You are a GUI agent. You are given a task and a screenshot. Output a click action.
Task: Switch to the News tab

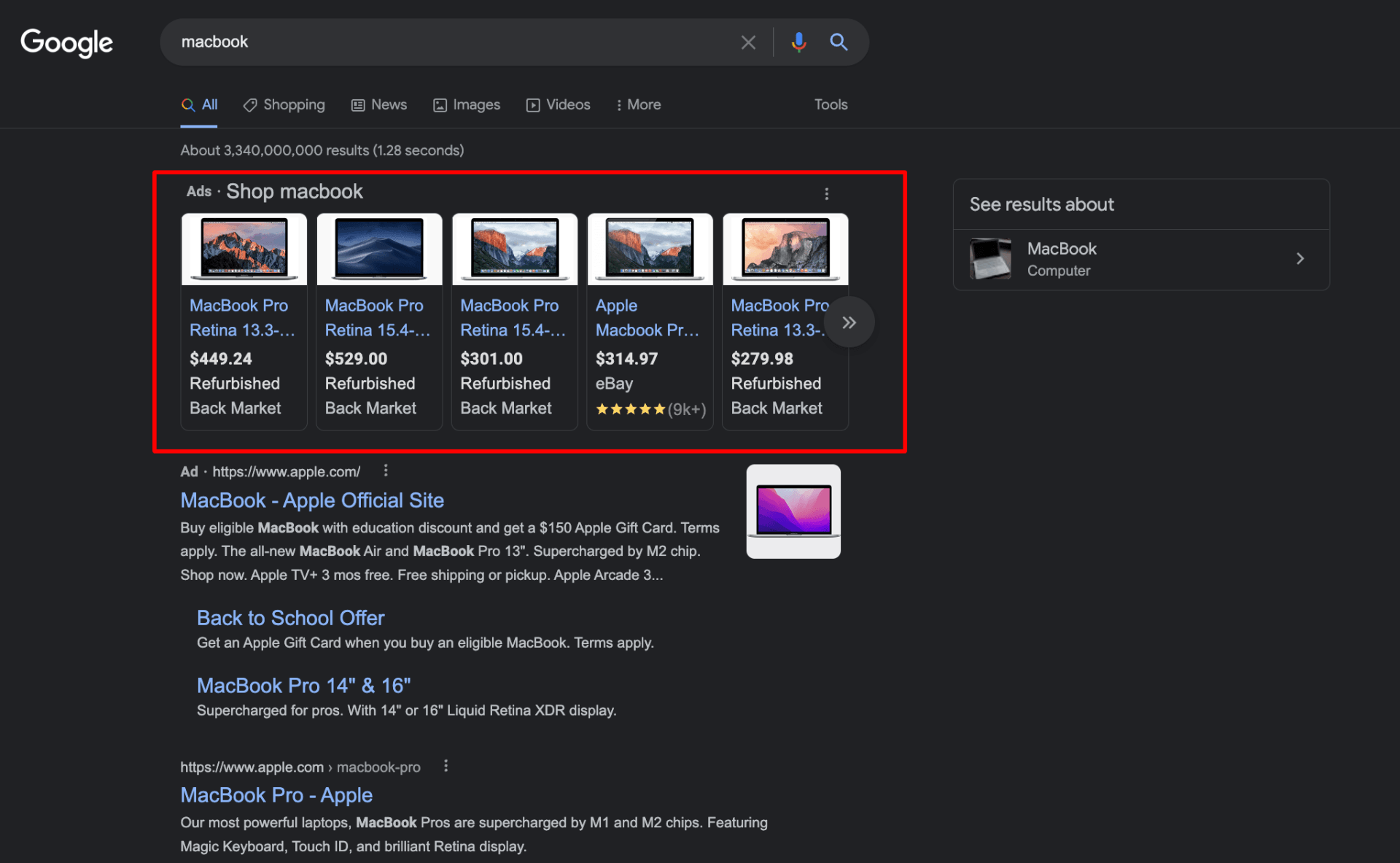tap(379, 105)
